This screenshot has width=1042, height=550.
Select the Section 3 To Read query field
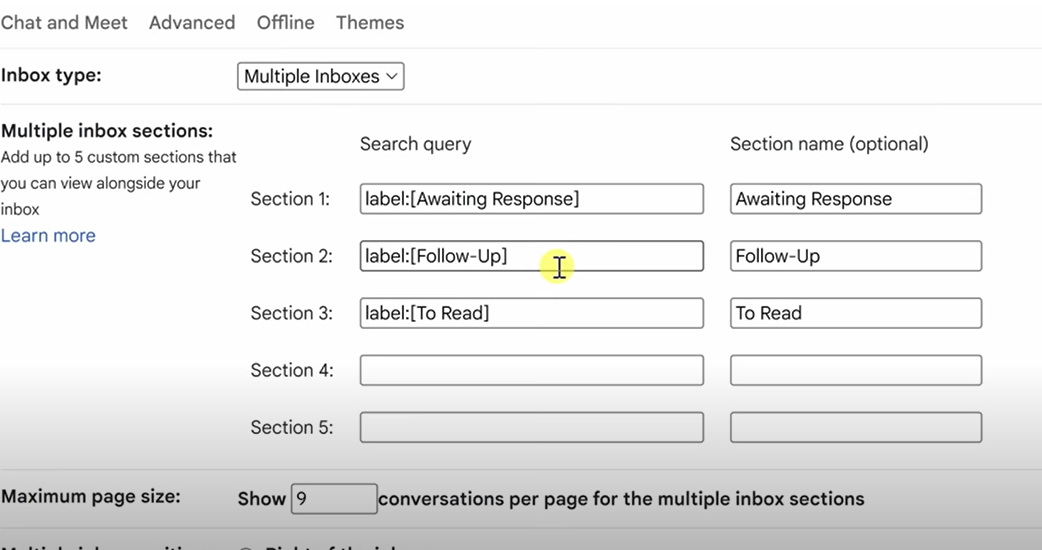click(x=531, y=313)
